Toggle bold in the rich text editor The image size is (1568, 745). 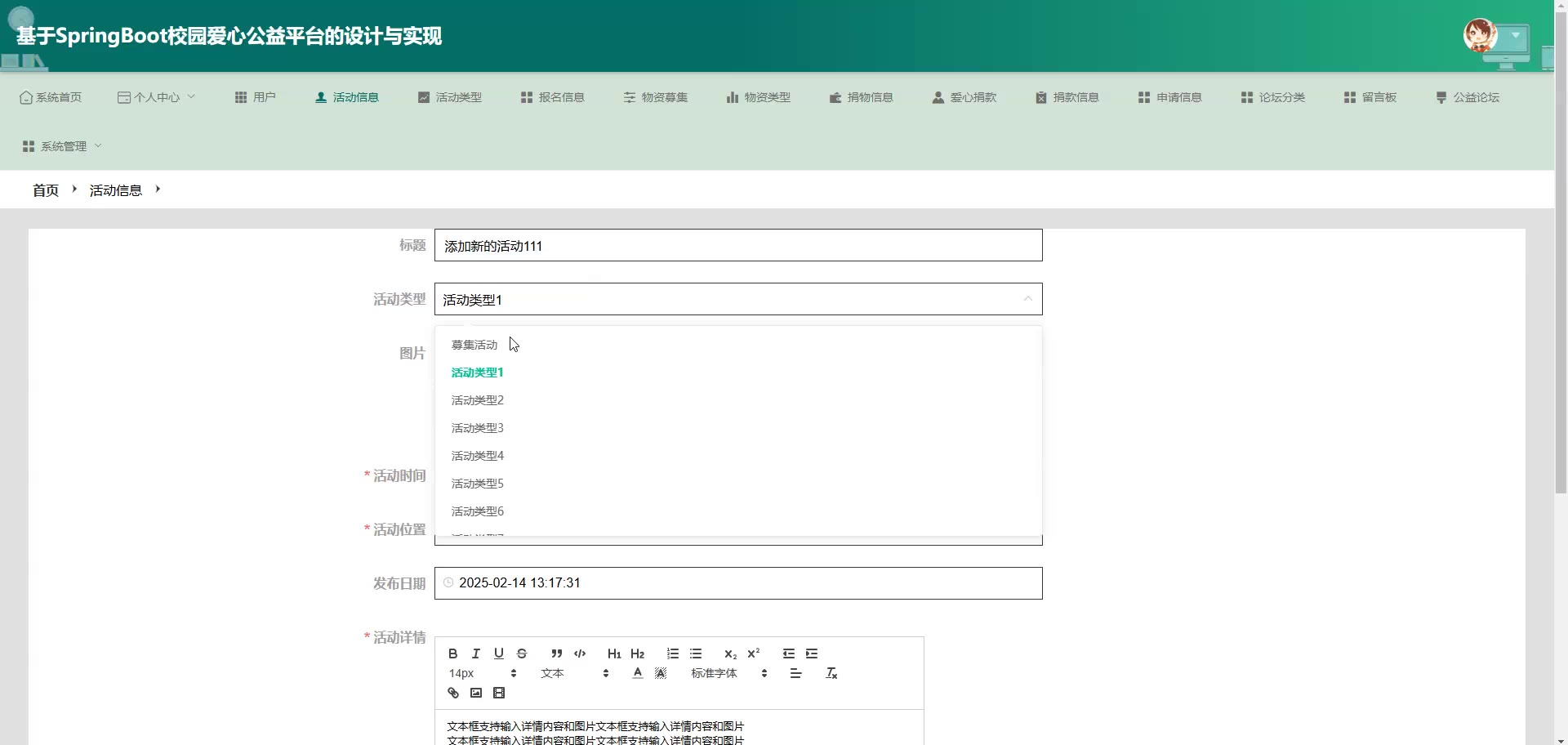click(453, 654)
